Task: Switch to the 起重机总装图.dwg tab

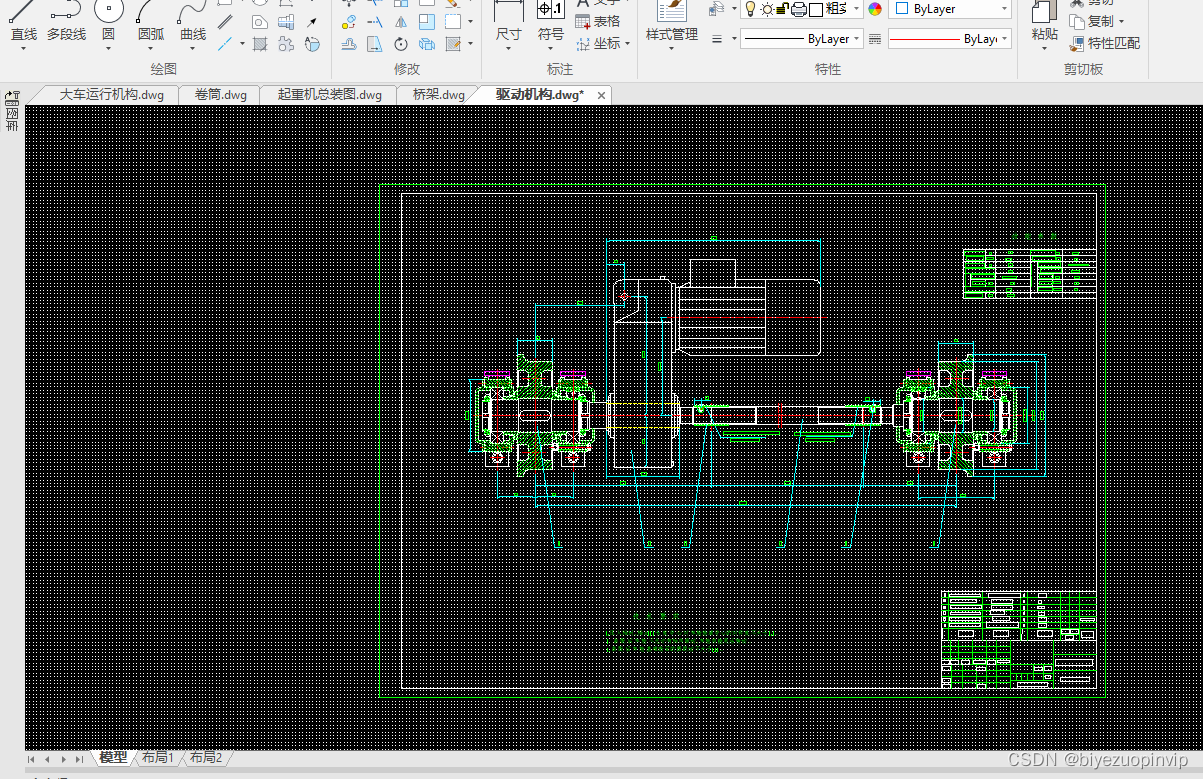Action: 330,95
